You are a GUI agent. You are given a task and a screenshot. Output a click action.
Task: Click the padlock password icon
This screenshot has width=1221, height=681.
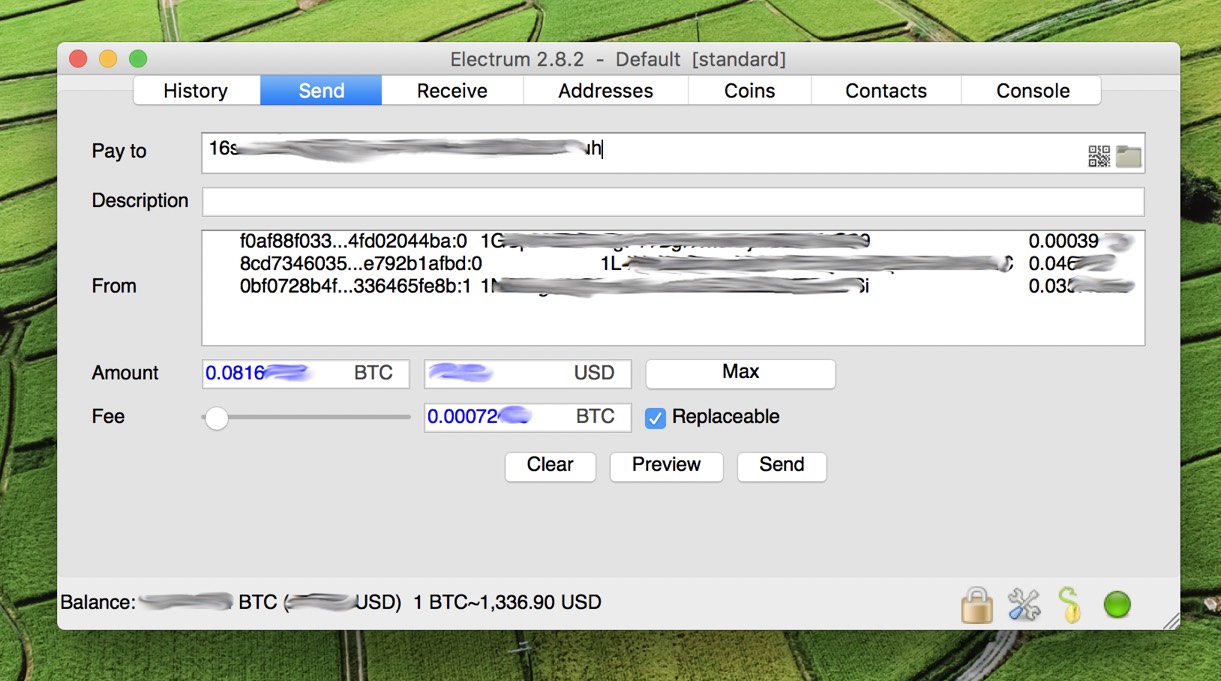[x=976, y=604]
